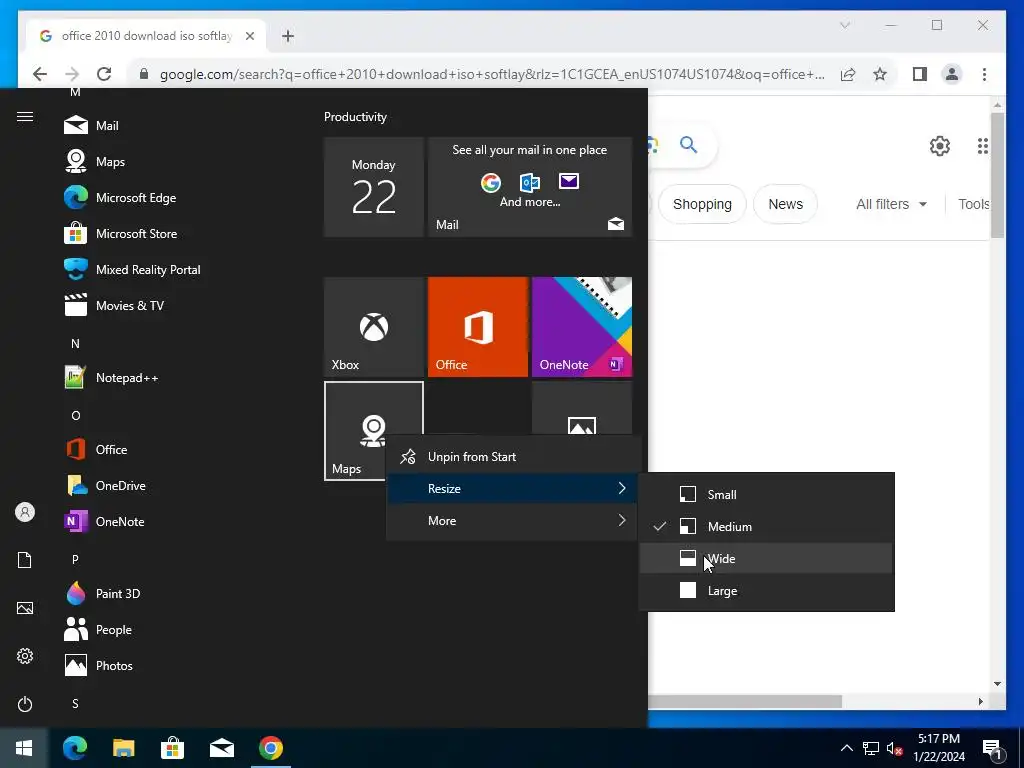Select Small tile size
The image size is (1024, 768).
(766, 494)
